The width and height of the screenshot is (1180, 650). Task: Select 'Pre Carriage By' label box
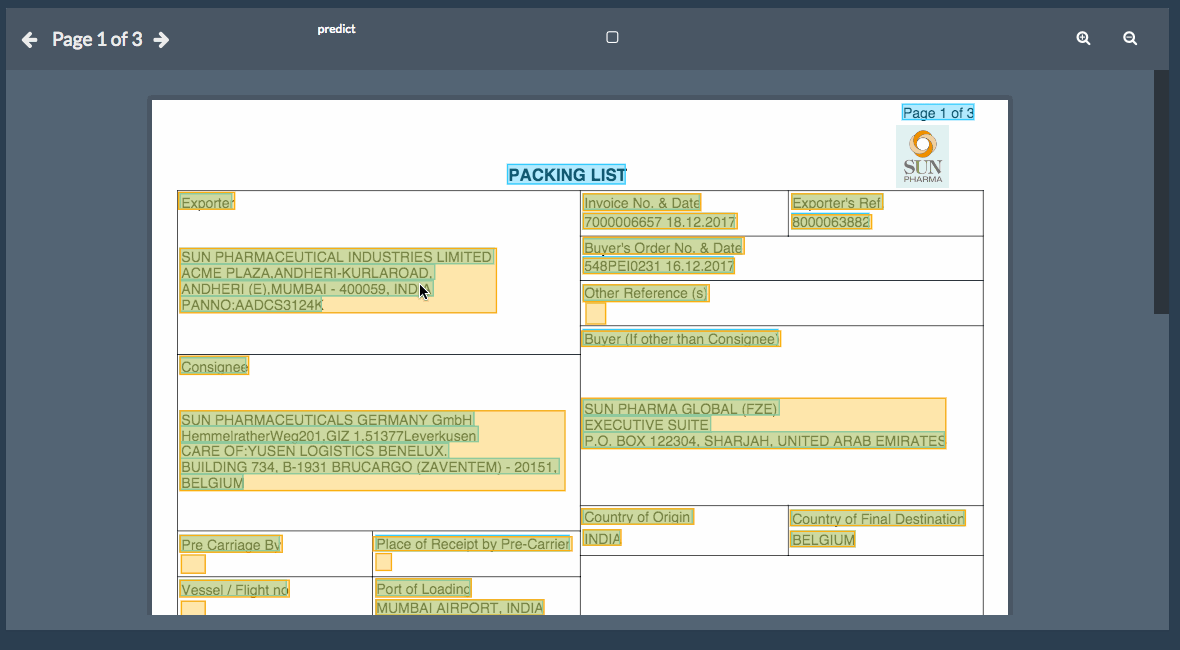231,545
